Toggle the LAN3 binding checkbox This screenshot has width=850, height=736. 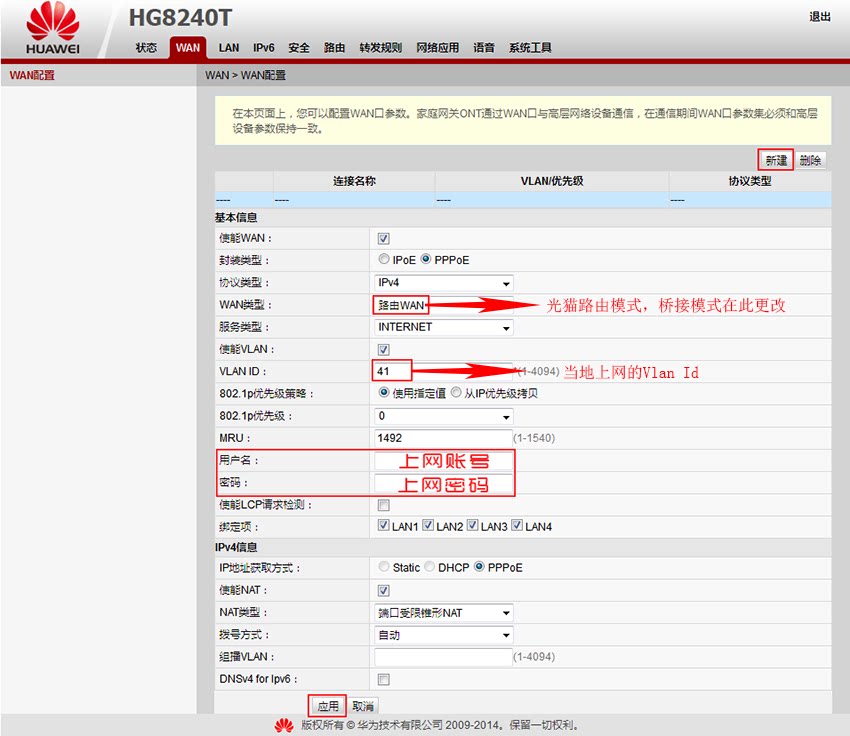click(472, 525)
